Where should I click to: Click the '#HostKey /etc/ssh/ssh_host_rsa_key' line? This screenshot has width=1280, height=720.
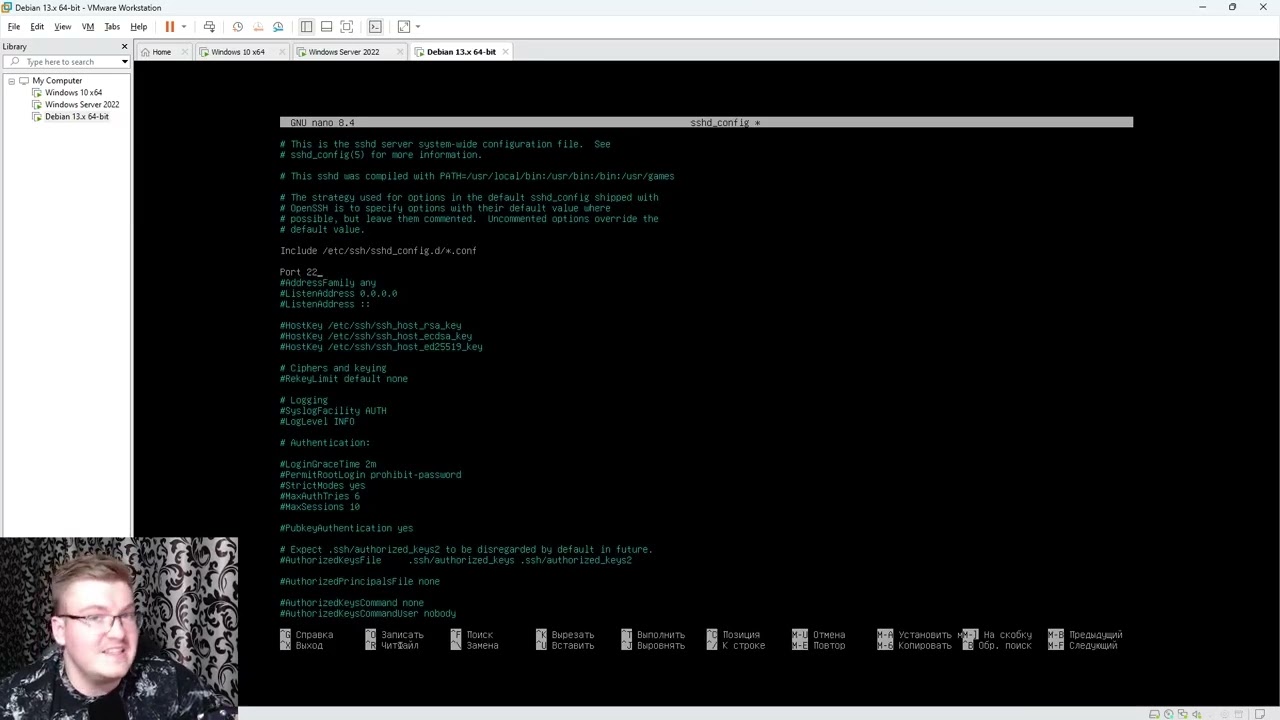370,326
